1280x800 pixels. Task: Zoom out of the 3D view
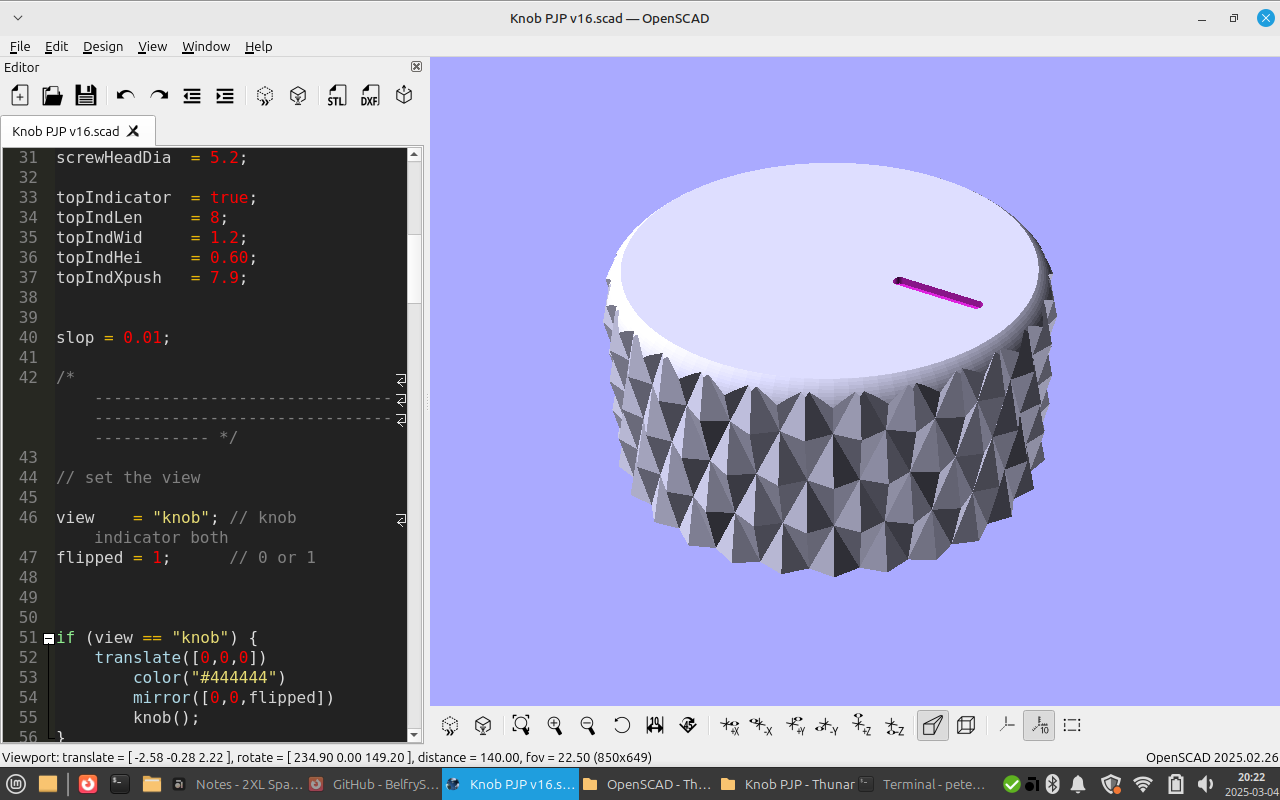coord(588,725)
